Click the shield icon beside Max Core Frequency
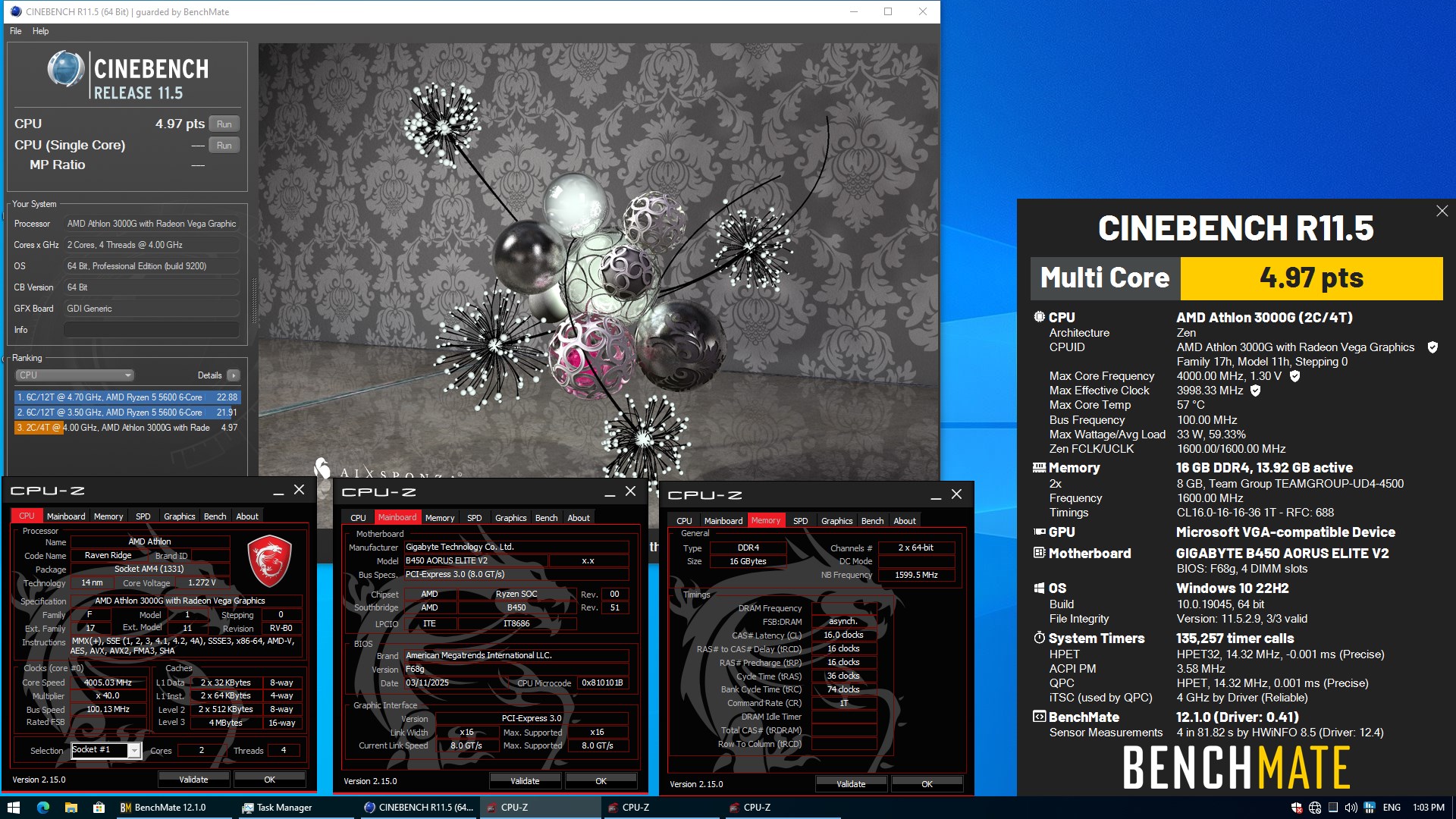The height and width of the screenshot is (819, 1456). pos(1295,376)
